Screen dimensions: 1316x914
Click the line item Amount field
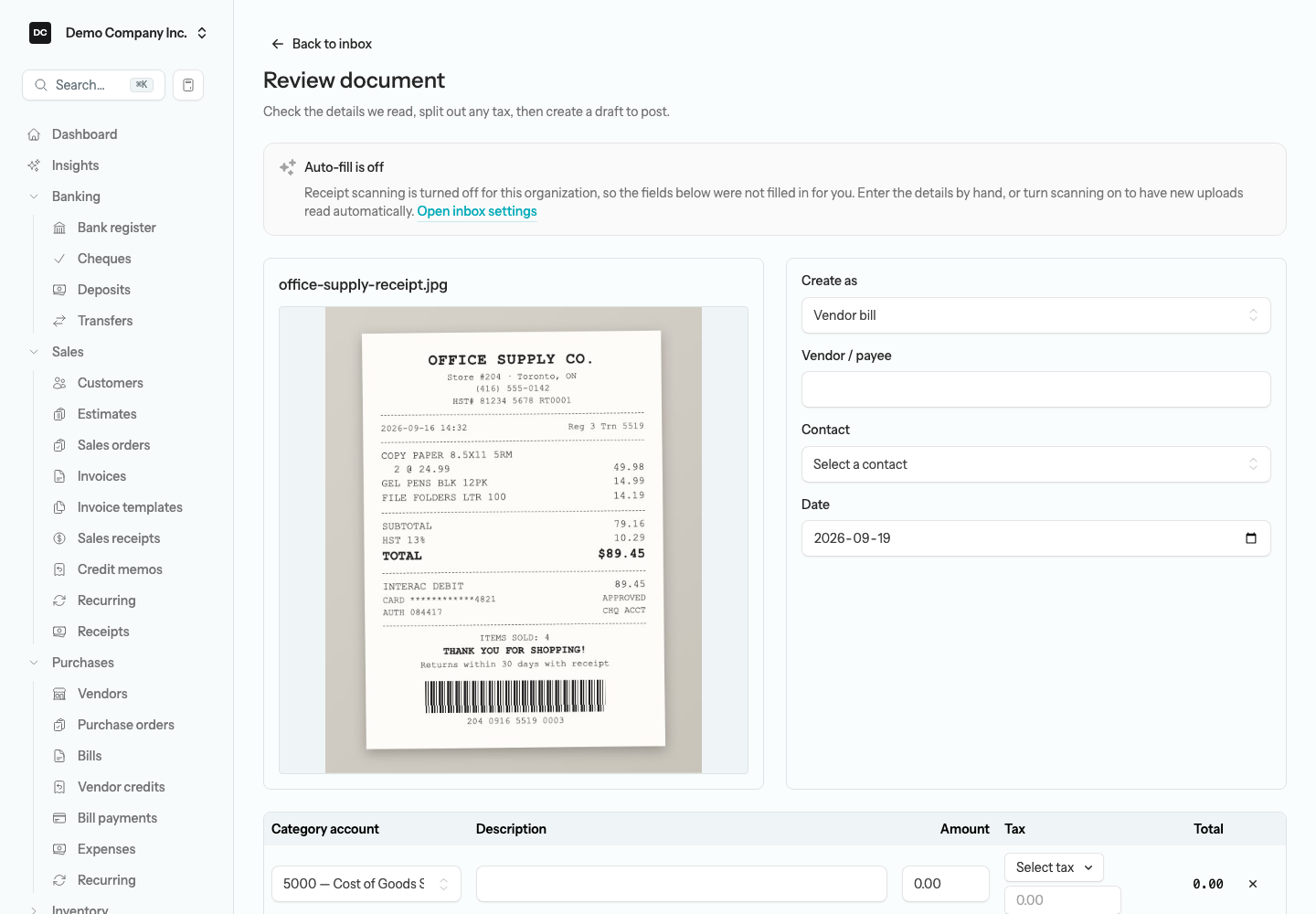point(946,884)
